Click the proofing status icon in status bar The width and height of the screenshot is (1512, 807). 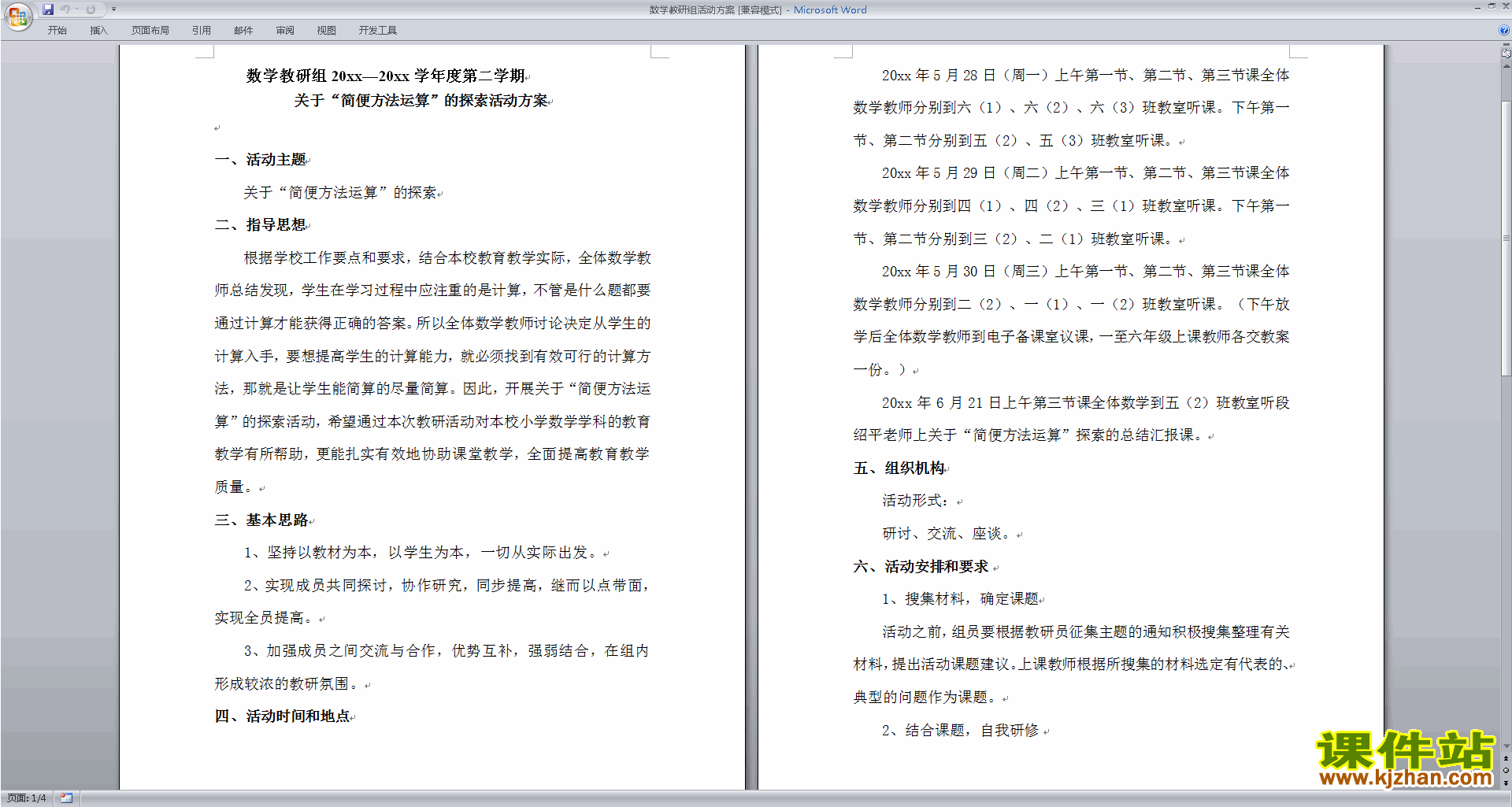click(67, 798)
